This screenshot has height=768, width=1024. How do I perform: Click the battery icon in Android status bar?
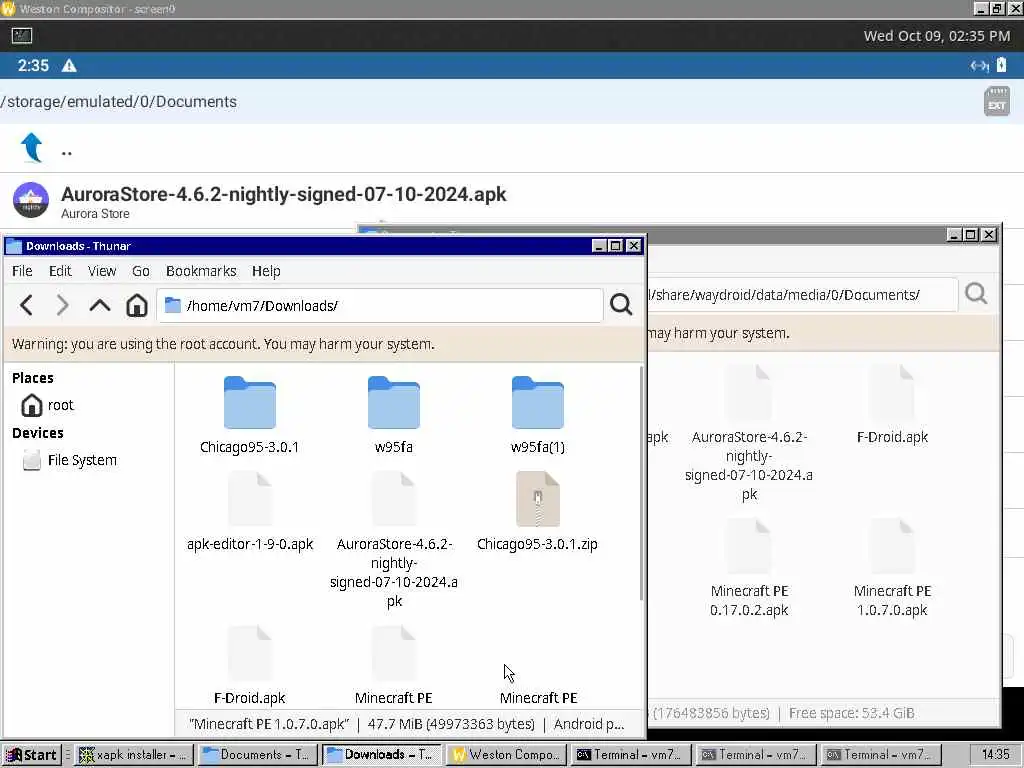coord(1001,65)
